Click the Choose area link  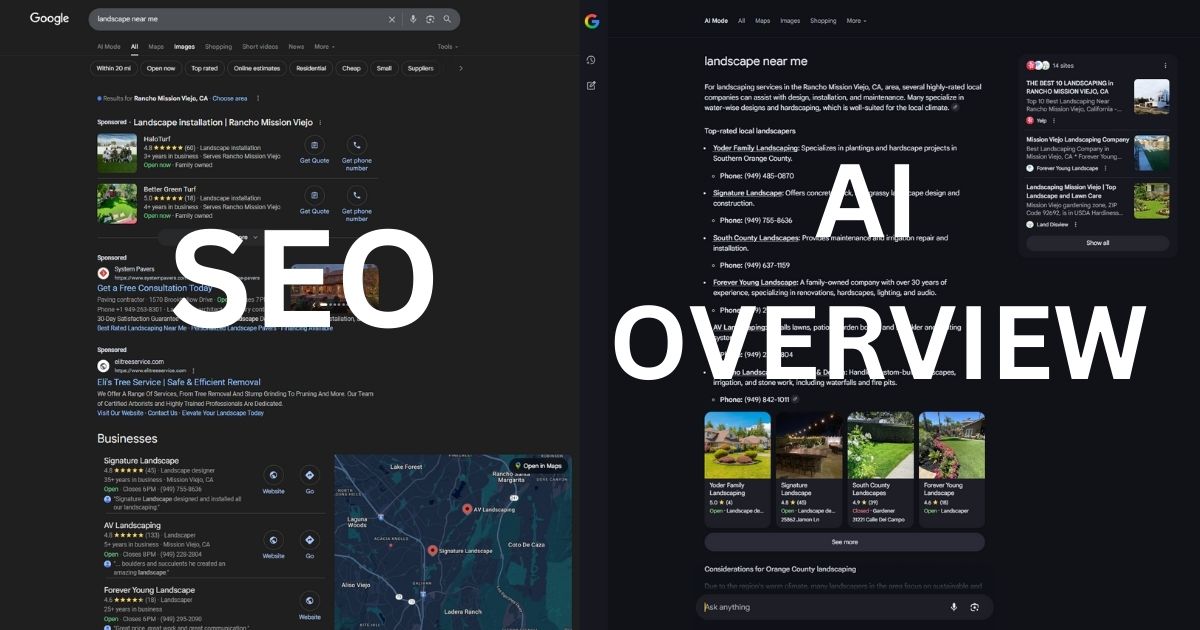pos(229,98)
